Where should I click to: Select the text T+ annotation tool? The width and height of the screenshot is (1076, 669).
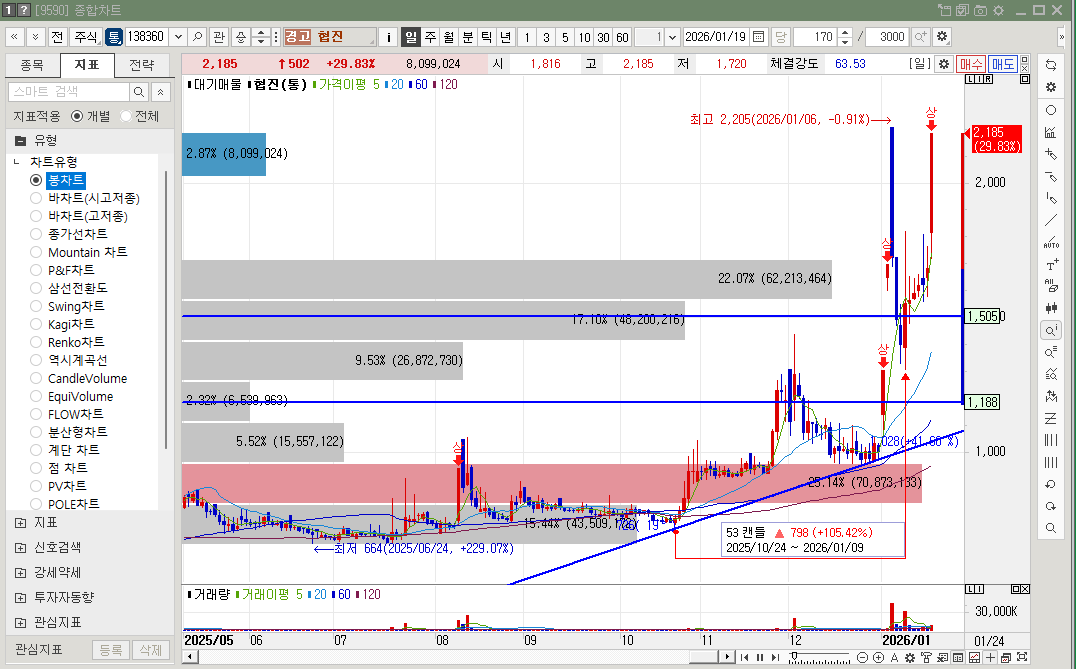(1051, 265)
